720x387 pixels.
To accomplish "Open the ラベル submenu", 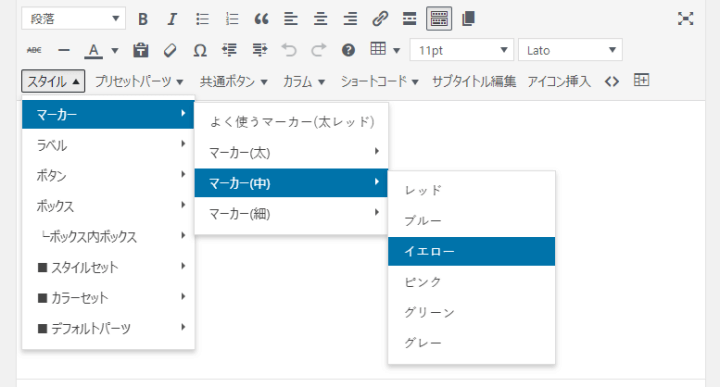I will tap(108, 145).
